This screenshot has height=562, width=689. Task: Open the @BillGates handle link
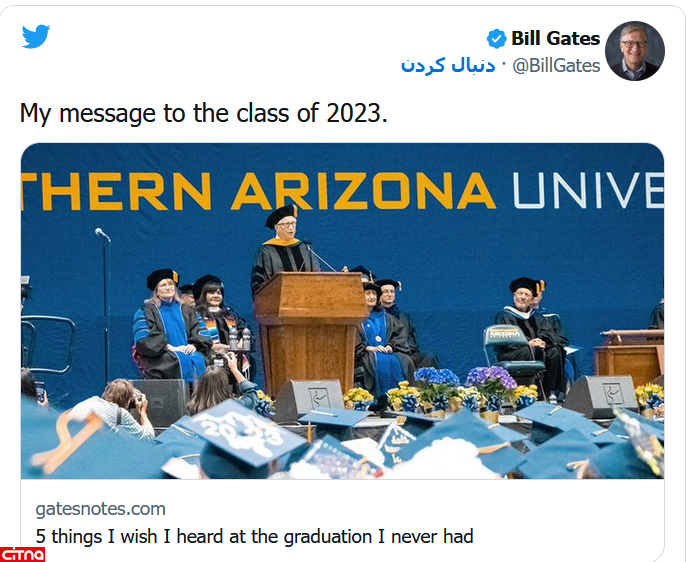[x=556, y=66]
